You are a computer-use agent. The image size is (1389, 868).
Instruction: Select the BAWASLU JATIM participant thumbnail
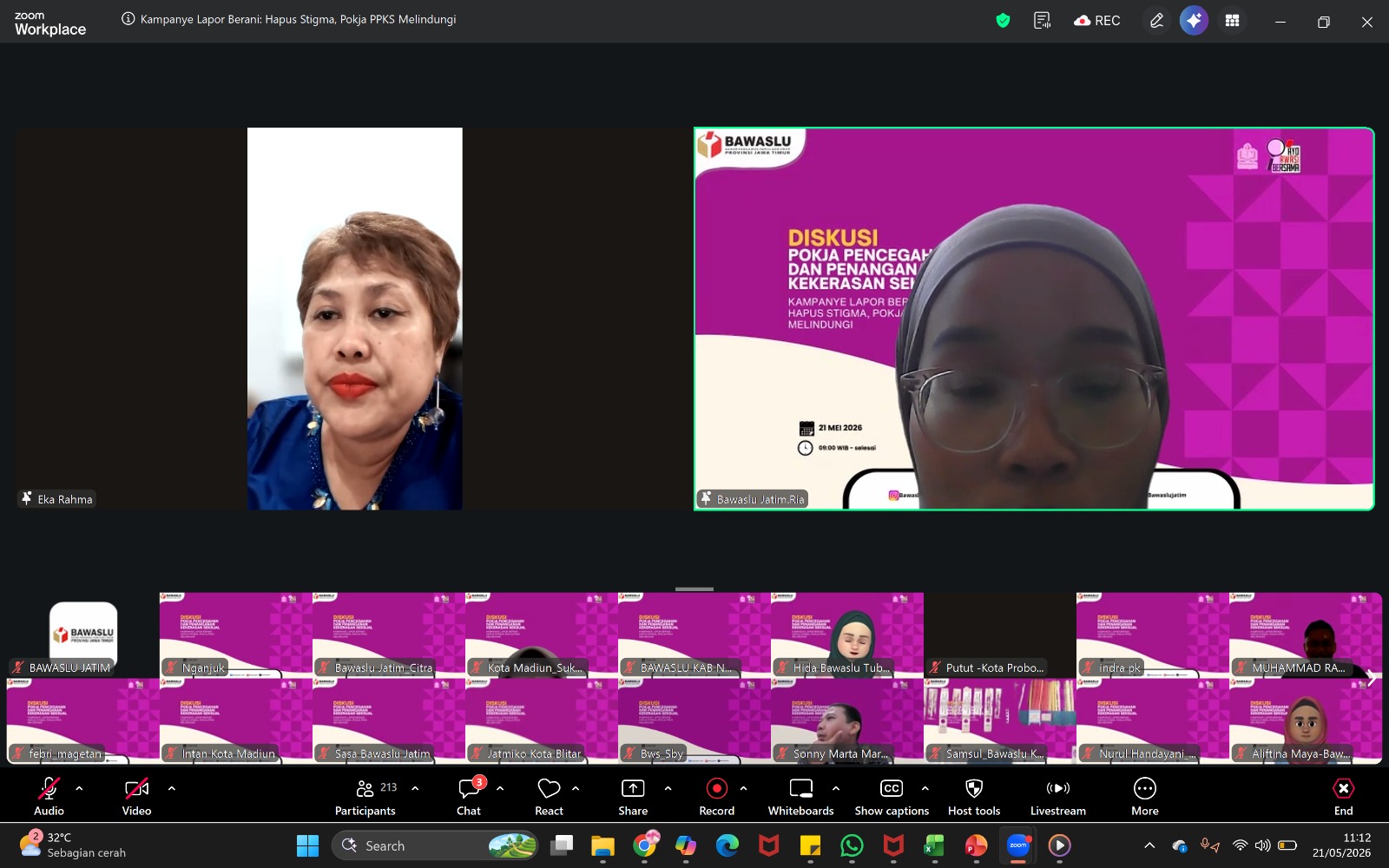(83, 635)
